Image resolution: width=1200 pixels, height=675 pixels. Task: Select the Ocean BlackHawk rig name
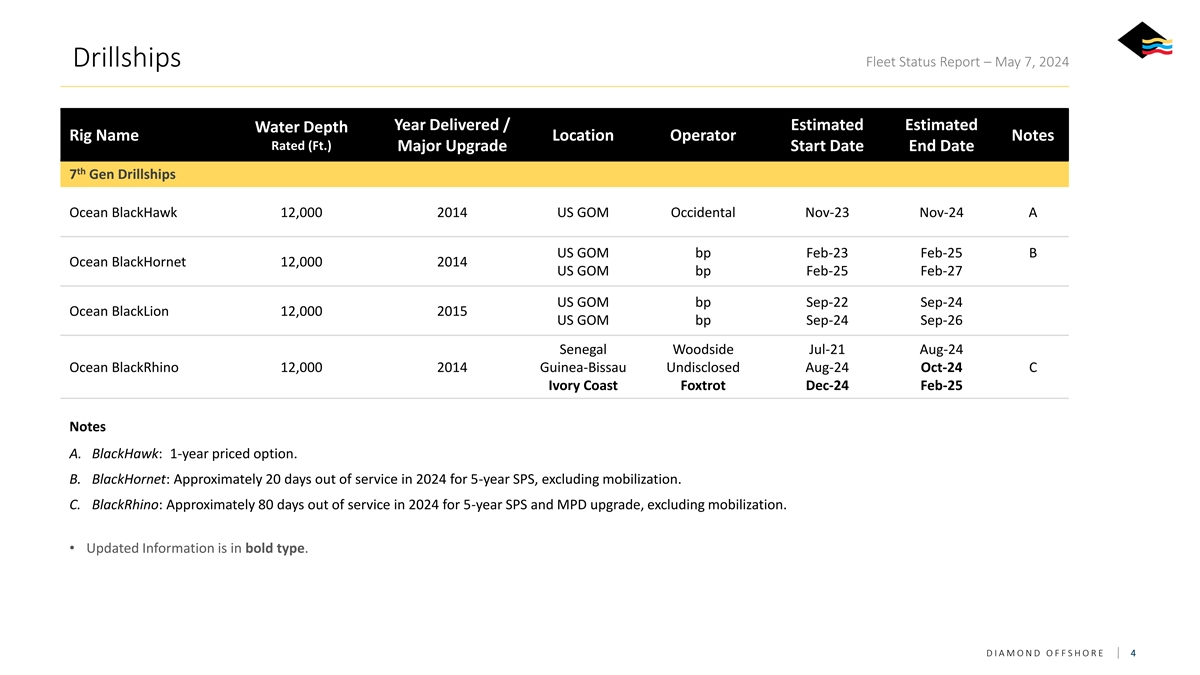(123, 212)
